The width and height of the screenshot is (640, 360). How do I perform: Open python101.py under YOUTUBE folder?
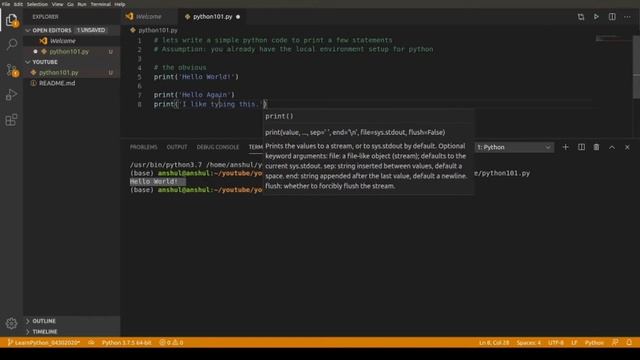tap(59, 73)
